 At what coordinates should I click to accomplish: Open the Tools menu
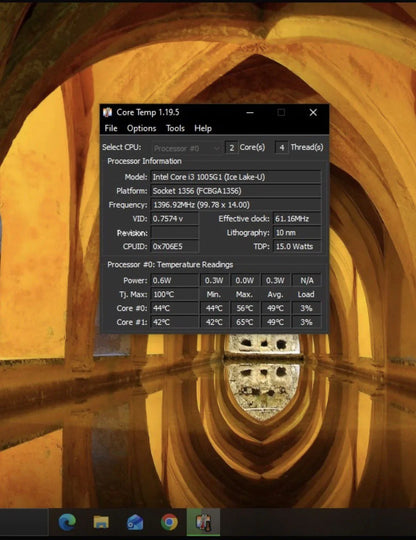175,128
